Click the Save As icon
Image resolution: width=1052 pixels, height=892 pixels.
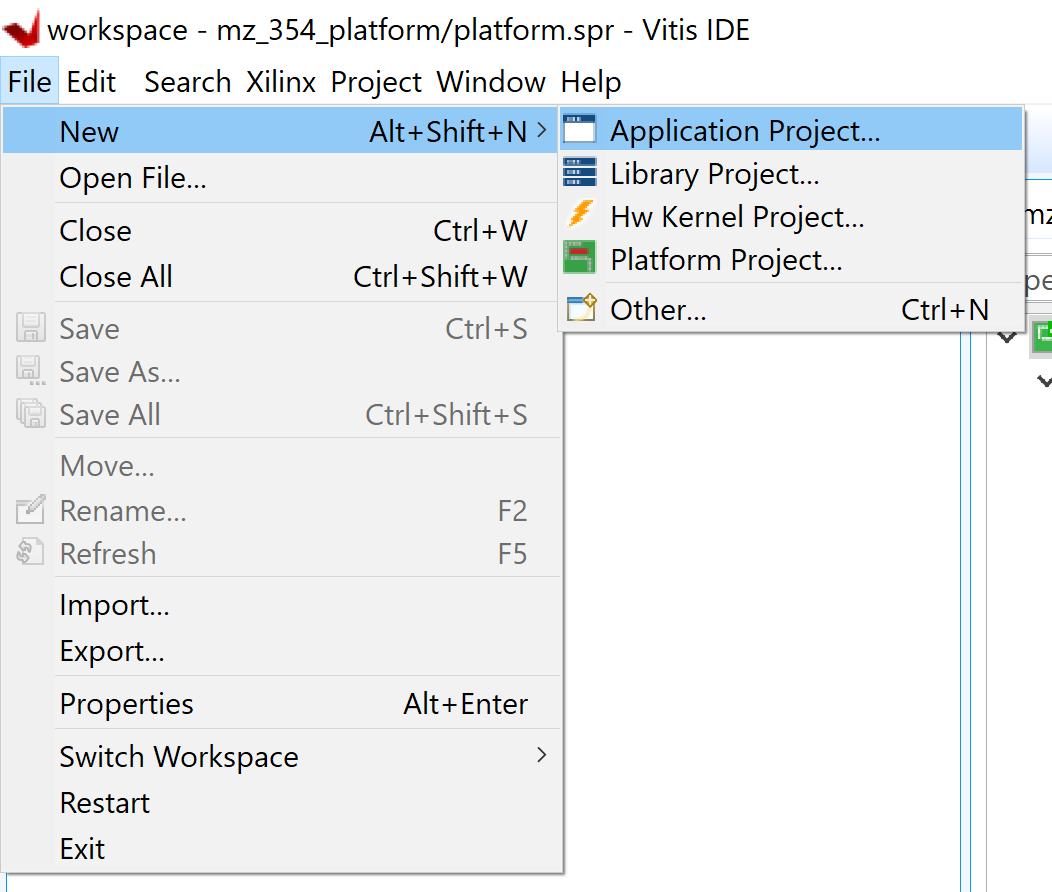28,371
